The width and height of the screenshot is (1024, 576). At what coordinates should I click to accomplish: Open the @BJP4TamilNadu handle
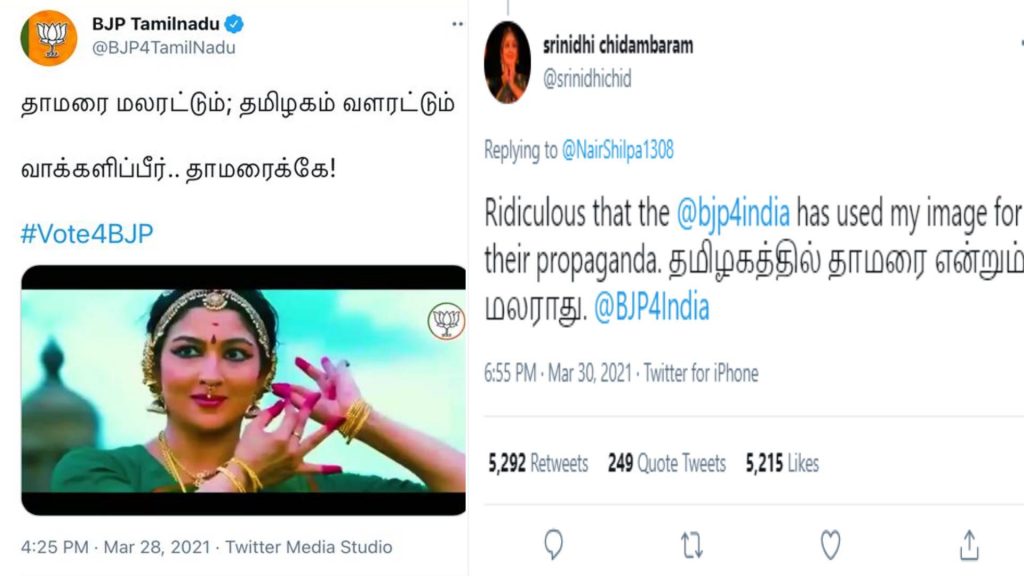click(164, 48)
